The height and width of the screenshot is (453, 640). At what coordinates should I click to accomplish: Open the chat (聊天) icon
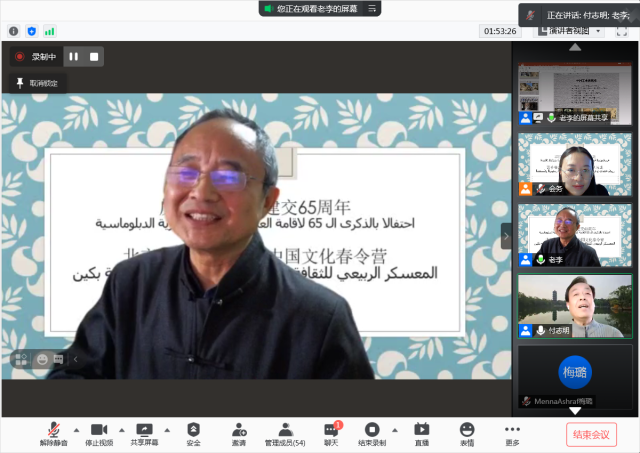331,429
